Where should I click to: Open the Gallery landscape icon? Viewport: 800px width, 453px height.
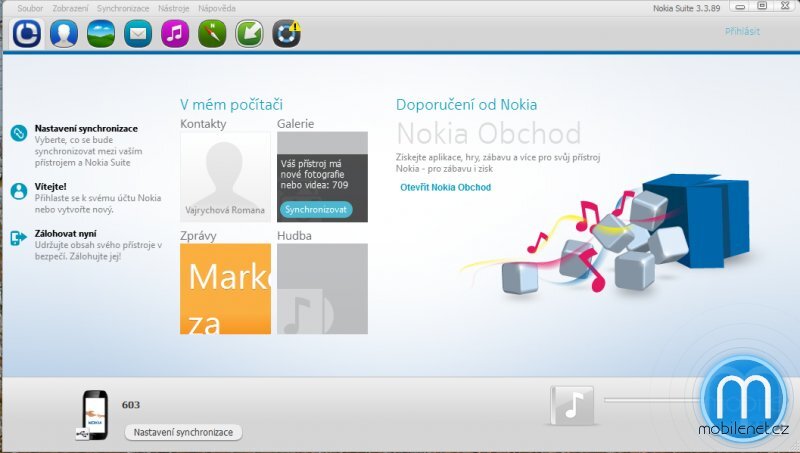[x=101, y=34]
